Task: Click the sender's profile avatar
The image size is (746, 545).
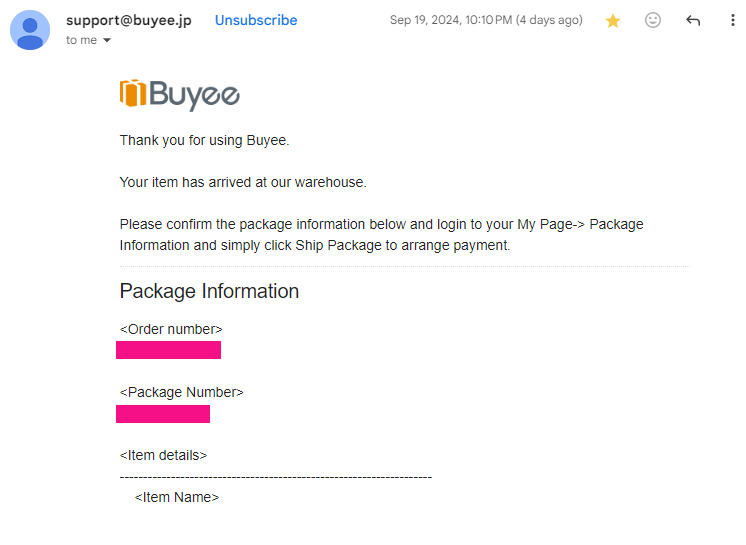Action: click(x=30, y=30)
